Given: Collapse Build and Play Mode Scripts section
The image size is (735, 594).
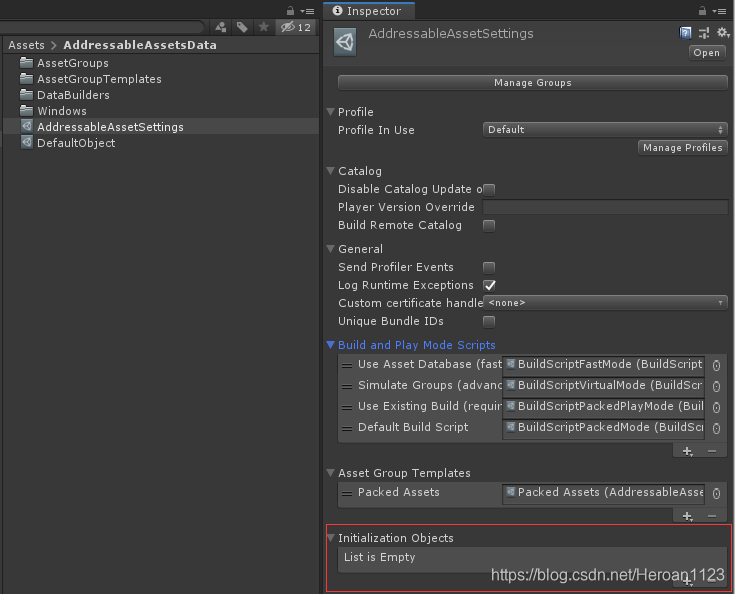Looking at the screenshot, I should 330,345.
